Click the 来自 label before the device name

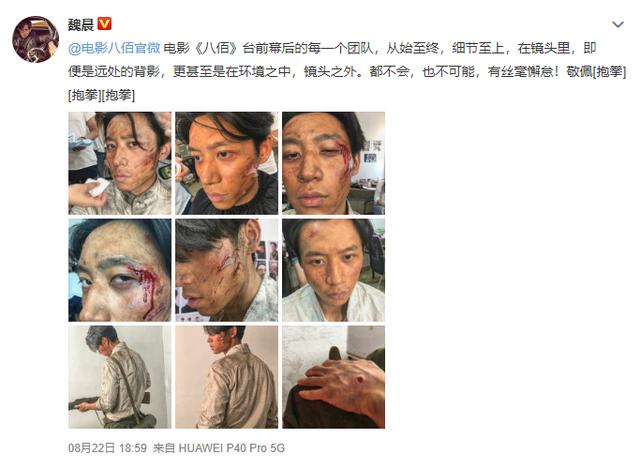click(164, 448)
